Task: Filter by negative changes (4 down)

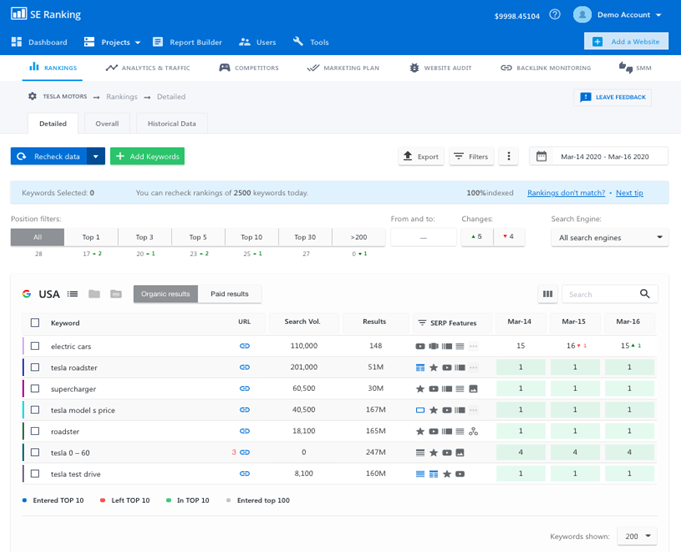Action: click(x=509, y=237)
